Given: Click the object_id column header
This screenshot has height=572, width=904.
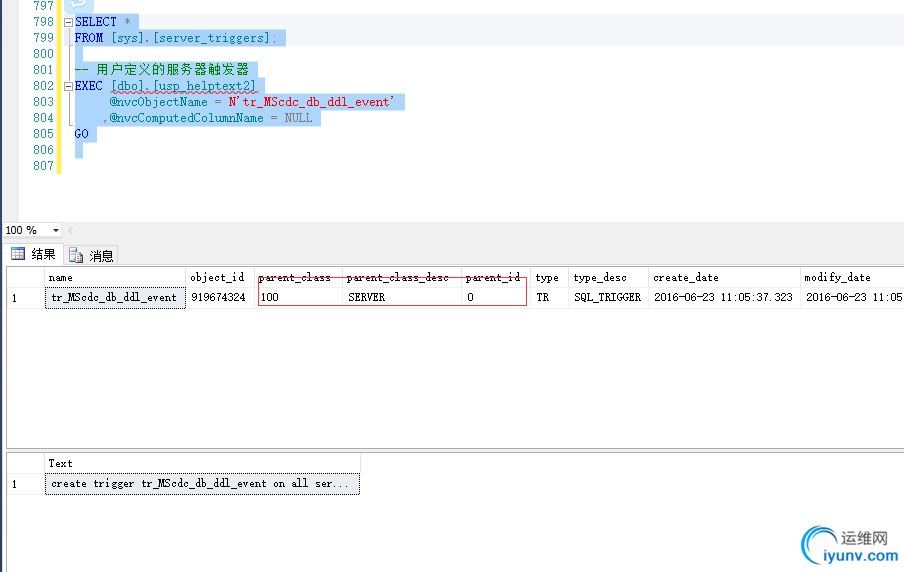Looking at the screenshot, I should 220,277.
